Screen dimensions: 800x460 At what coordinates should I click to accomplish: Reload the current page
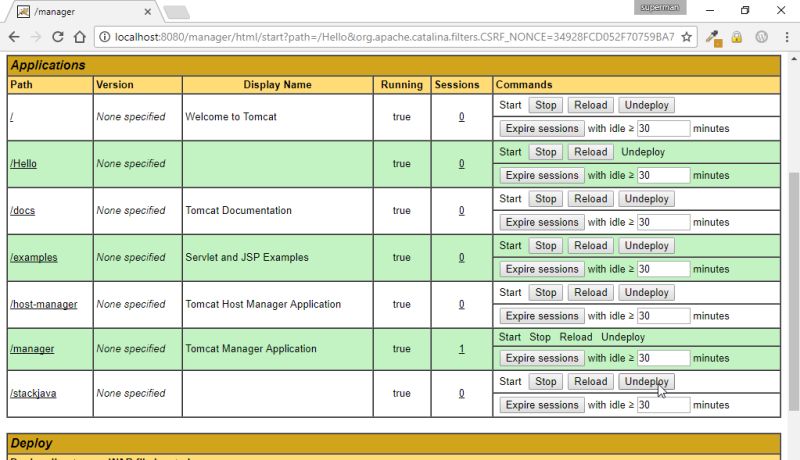click(x=58, y=37)
